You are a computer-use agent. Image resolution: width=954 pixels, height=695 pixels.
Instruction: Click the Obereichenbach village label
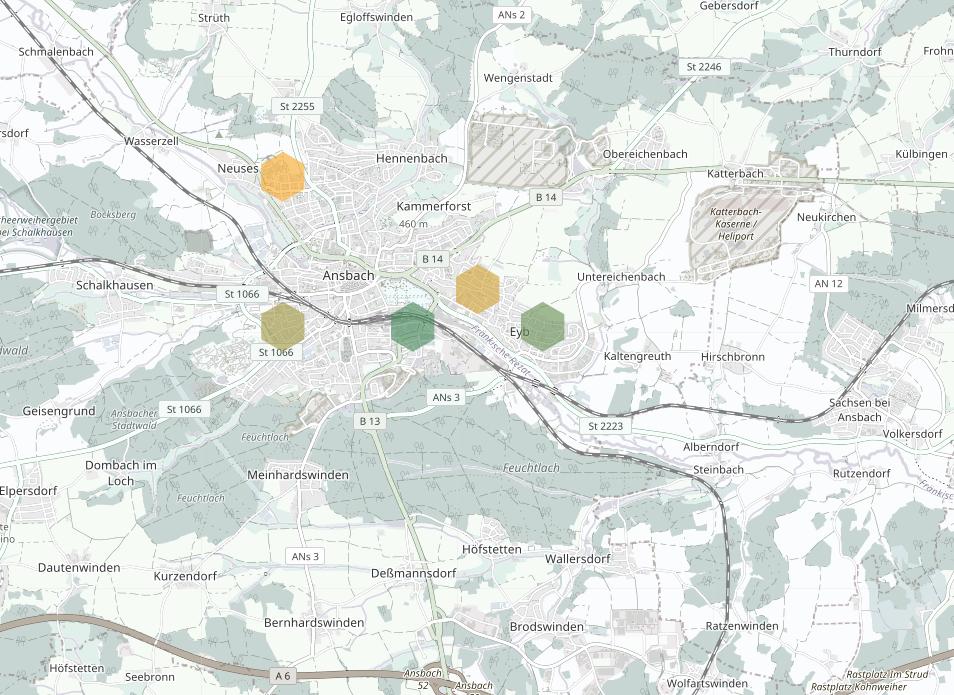645,154
